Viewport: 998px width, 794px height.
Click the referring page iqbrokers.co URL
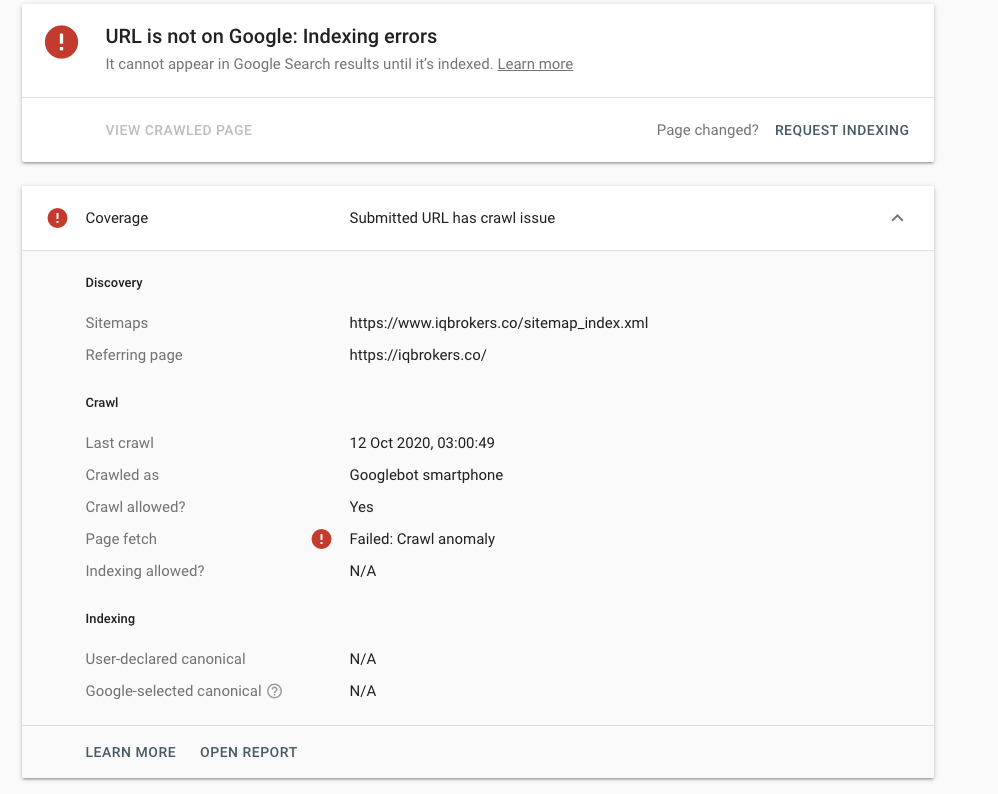pyautogui.click(x=418, y=355)
